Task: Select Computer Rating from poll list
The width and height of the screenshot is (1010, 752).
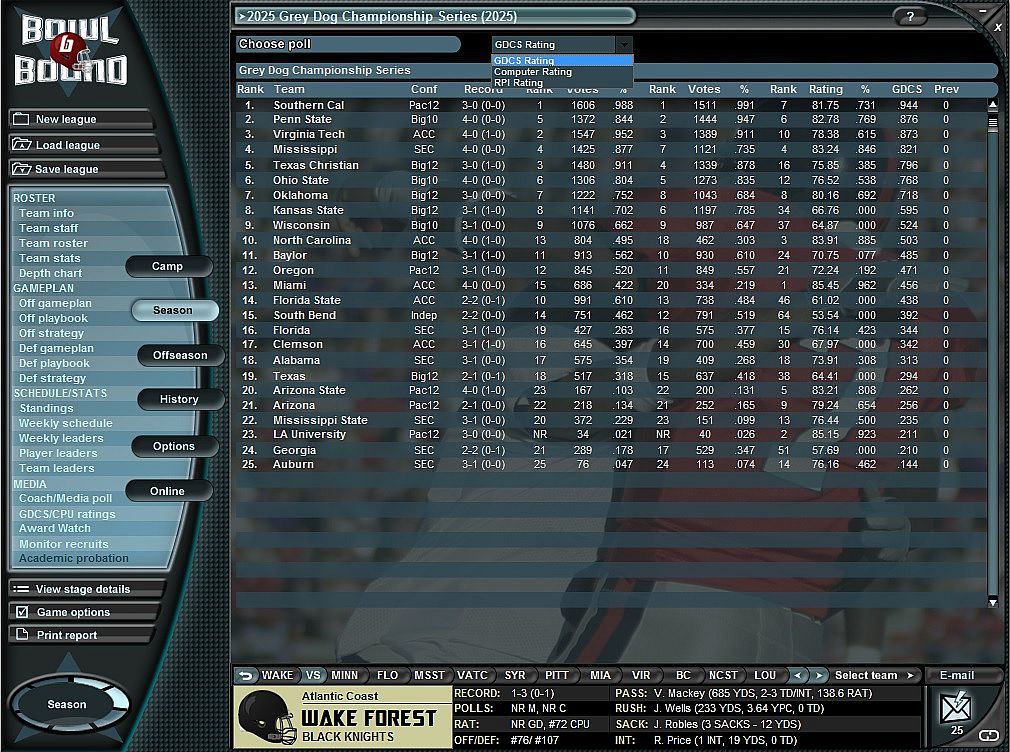Action: click(562, 72)
